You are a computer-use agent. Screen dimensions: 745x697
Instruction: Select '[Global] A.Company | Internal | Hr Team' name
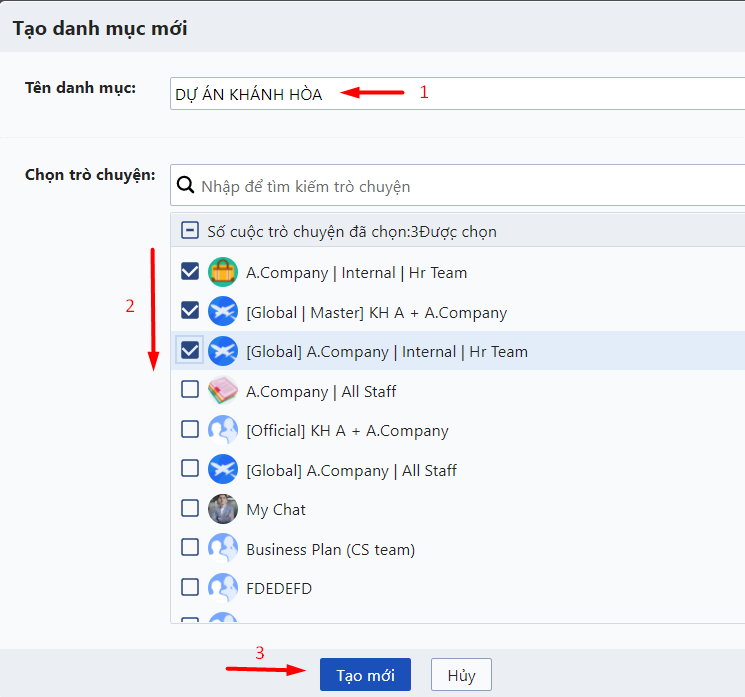coord(387,352)
